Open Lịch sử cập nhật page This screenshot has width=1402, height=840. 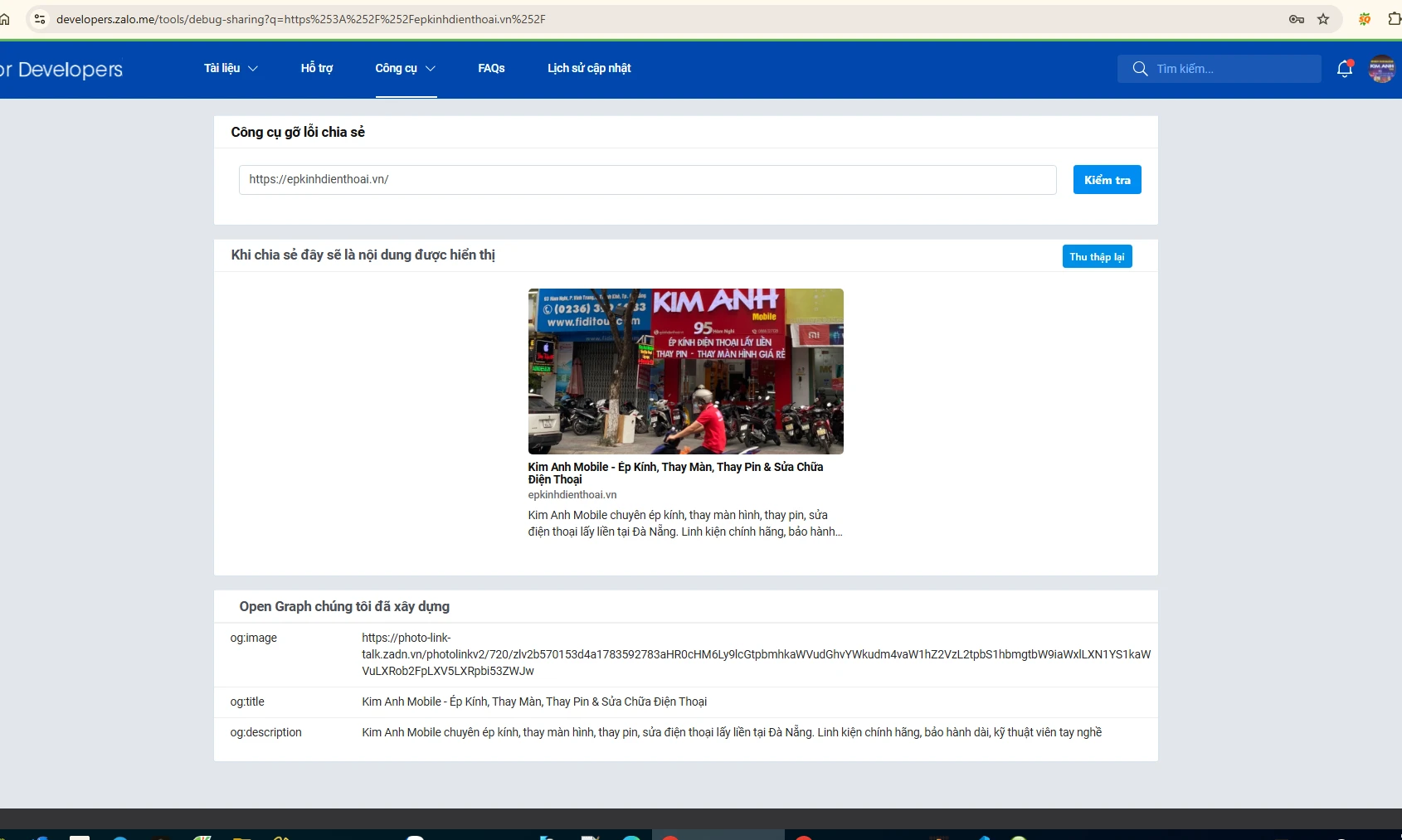[x=589, y=68]
